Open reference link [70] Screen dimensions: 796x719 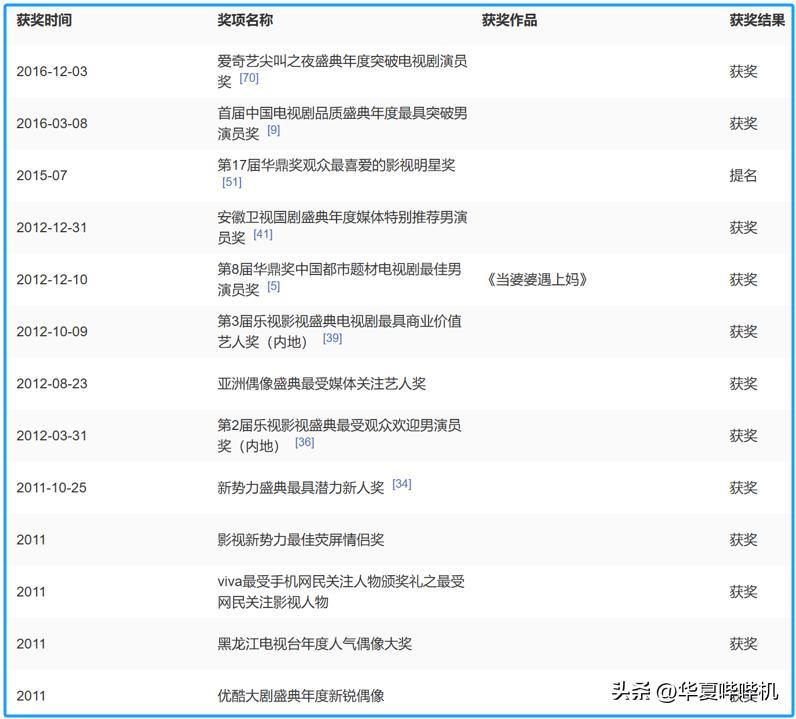pos(249,78)
